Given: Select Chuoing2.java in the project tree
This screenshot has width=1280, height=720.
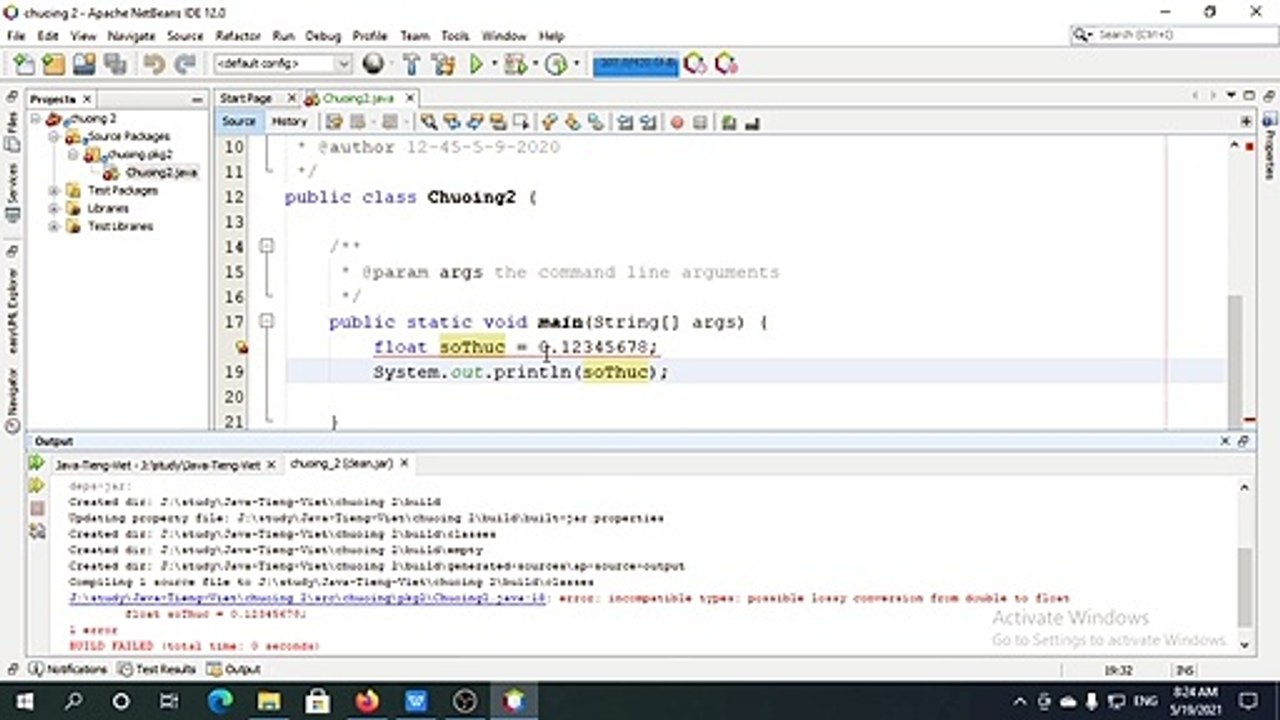Looking at the screenshot, I should click(x=160, y=172).
